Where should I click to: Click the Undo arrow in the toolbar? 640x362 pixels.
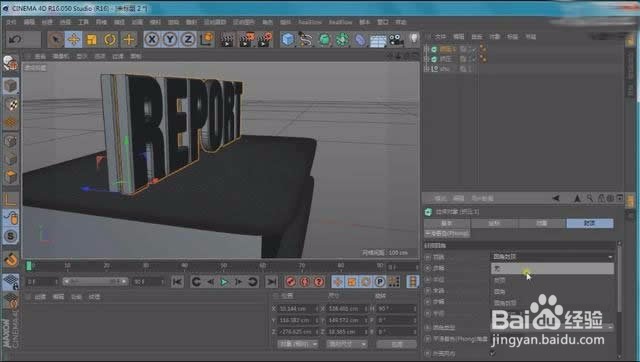coord(16,40)
